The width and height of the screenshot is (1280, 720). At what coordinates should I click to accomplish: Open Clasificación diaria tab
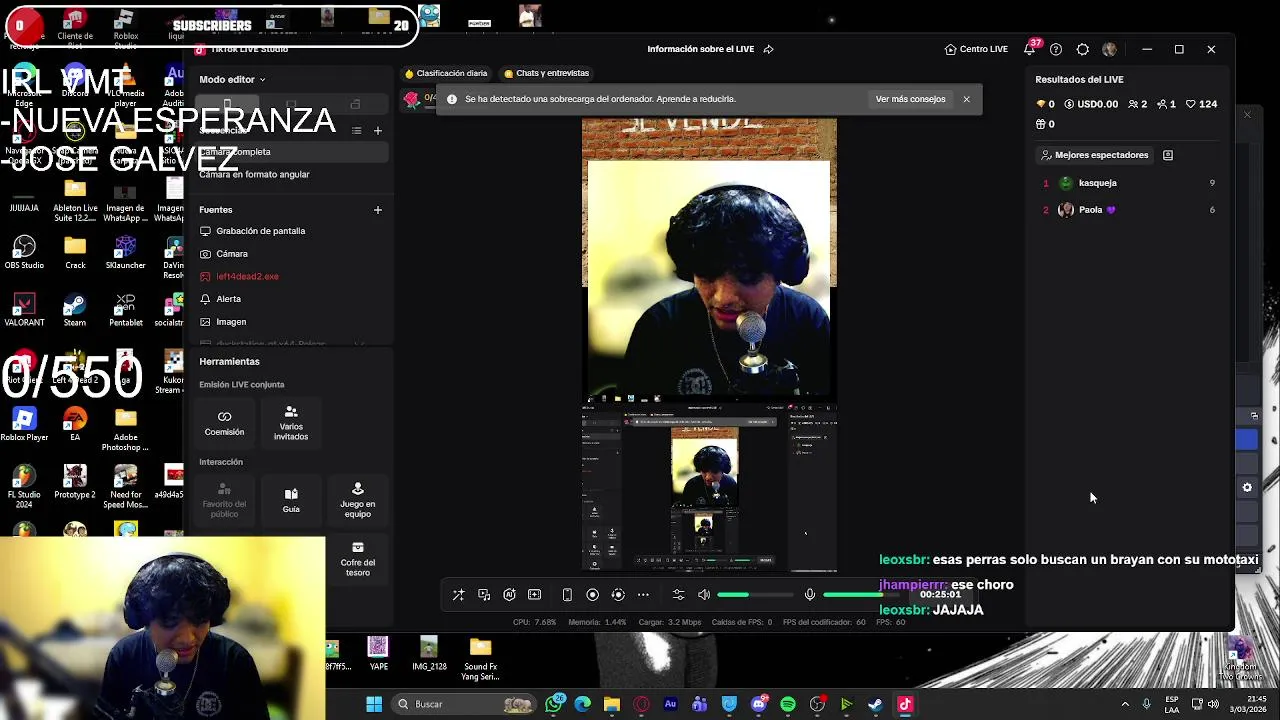coord(445,73)
